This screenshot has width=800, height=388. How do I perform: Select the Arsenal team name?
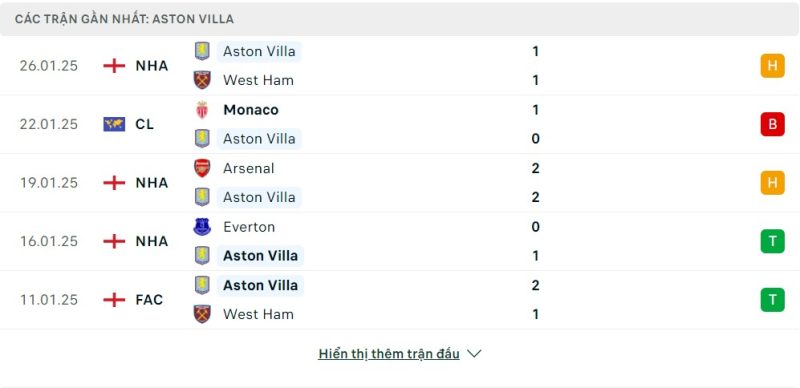248,168
